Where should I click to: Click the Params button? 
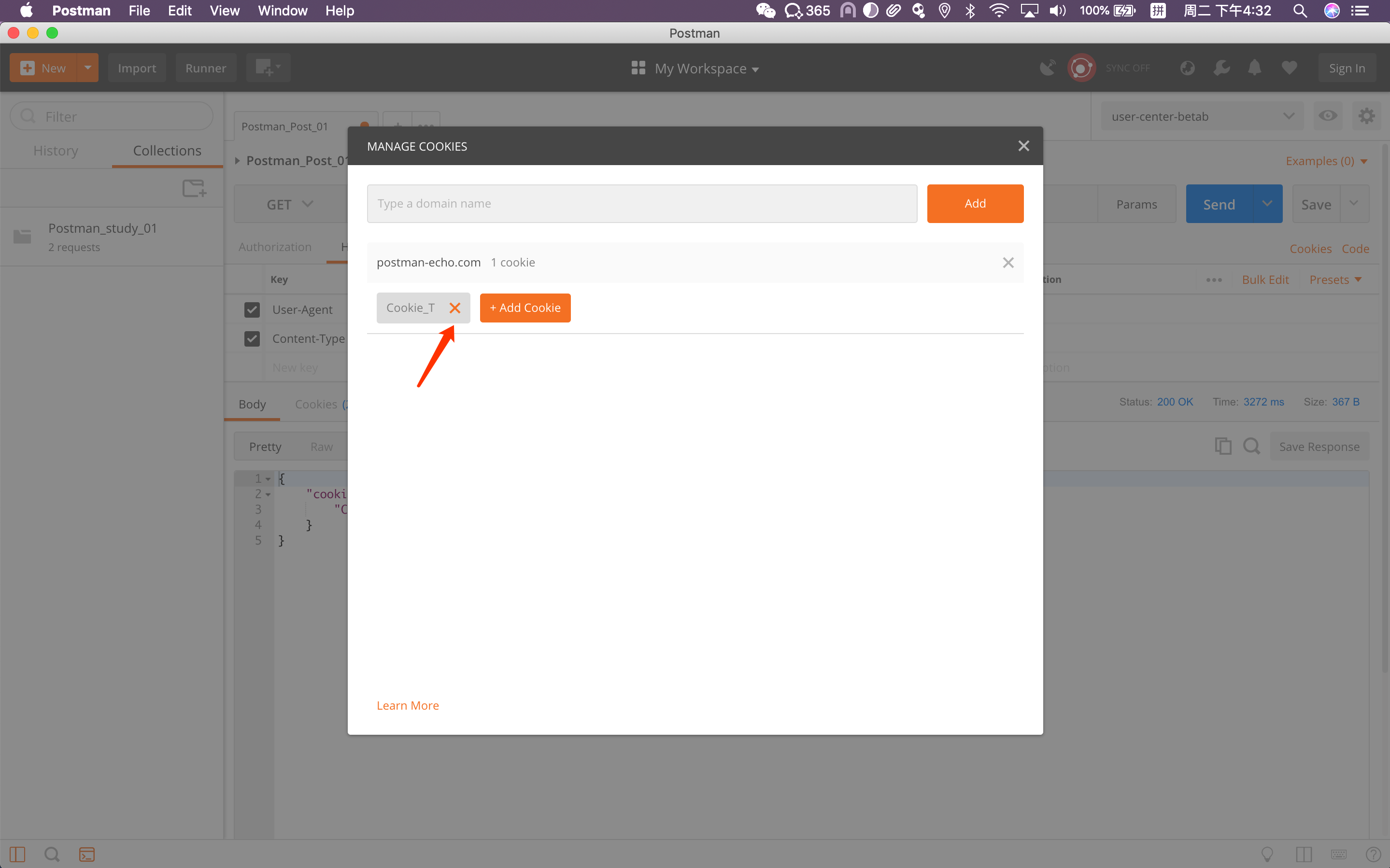[x=1136, y=204]
